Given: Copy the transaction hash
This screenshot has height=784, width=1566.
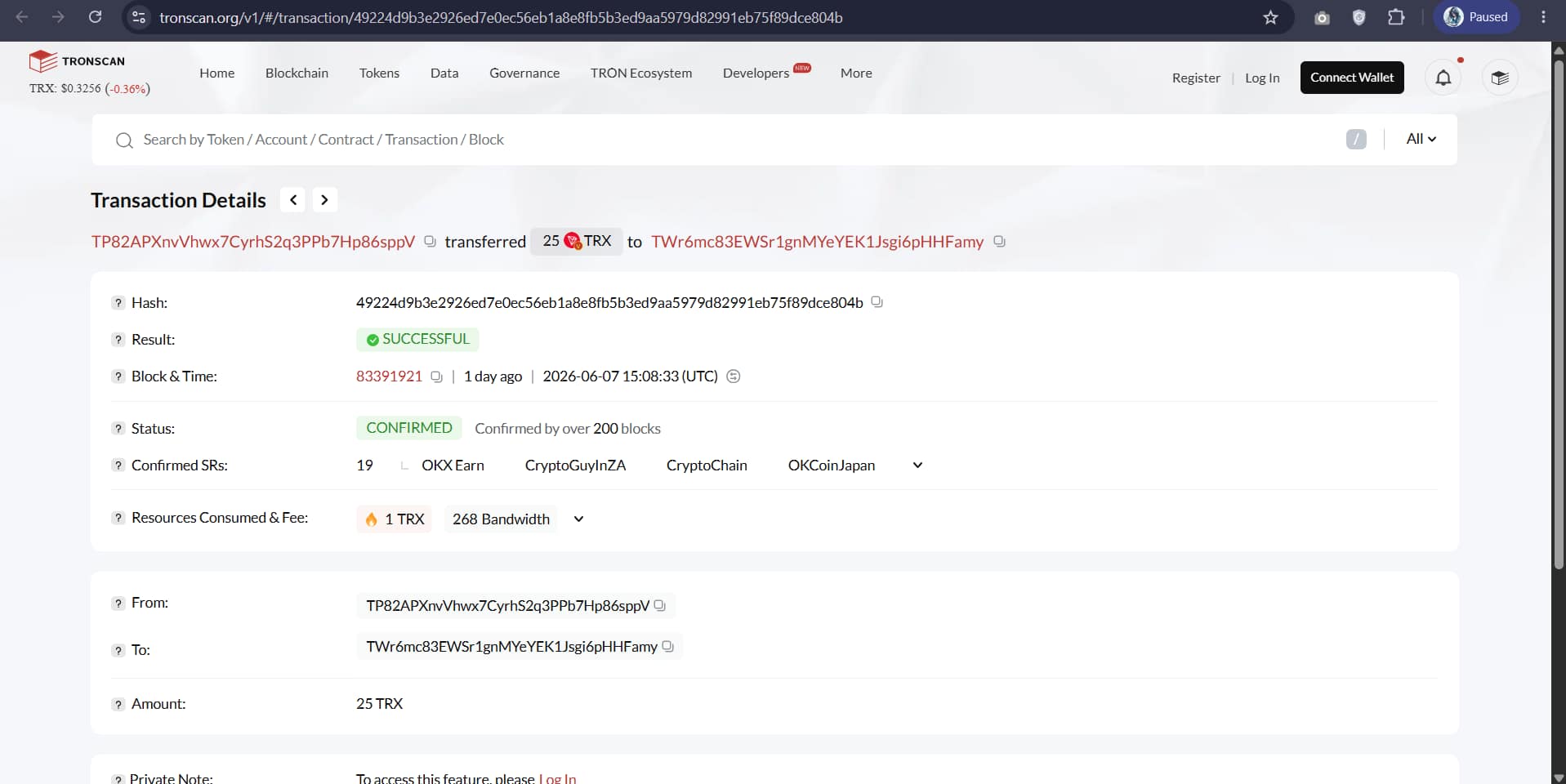Looking at the screenshot, I should click(x=877, y=302).
